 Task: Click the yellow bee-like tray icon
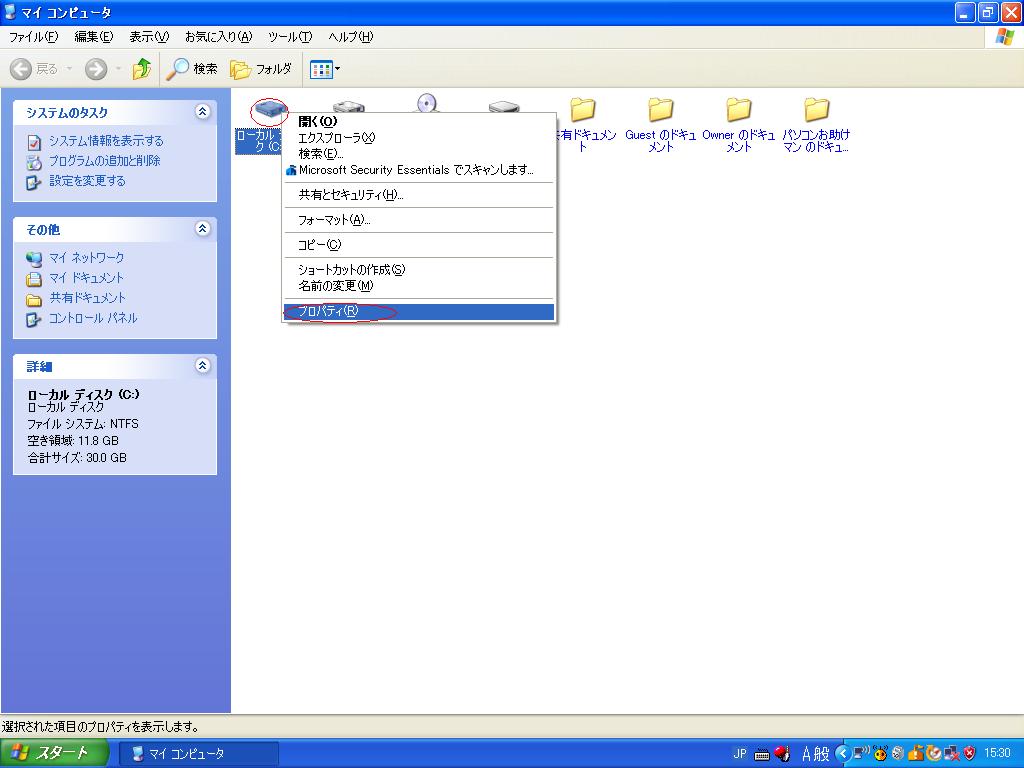point(880,753)
